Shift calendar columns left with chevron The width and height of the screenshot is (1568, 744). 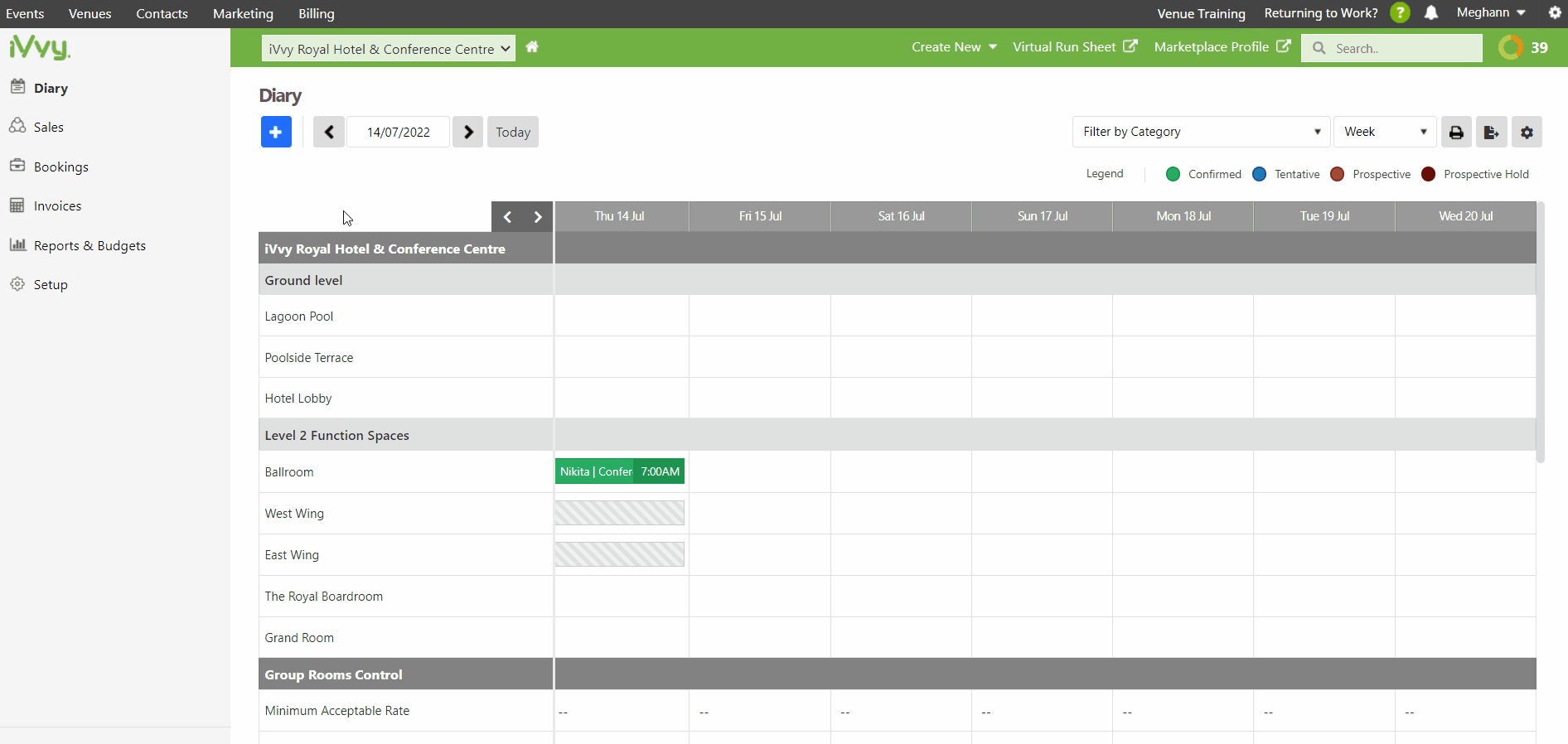(x=507, y=217)
